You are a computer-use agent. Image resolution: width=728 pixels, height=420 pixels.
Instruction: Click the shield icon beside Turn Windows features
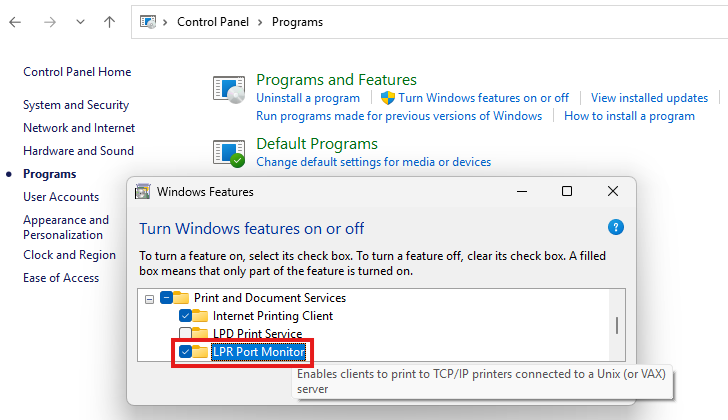point(388,98)
